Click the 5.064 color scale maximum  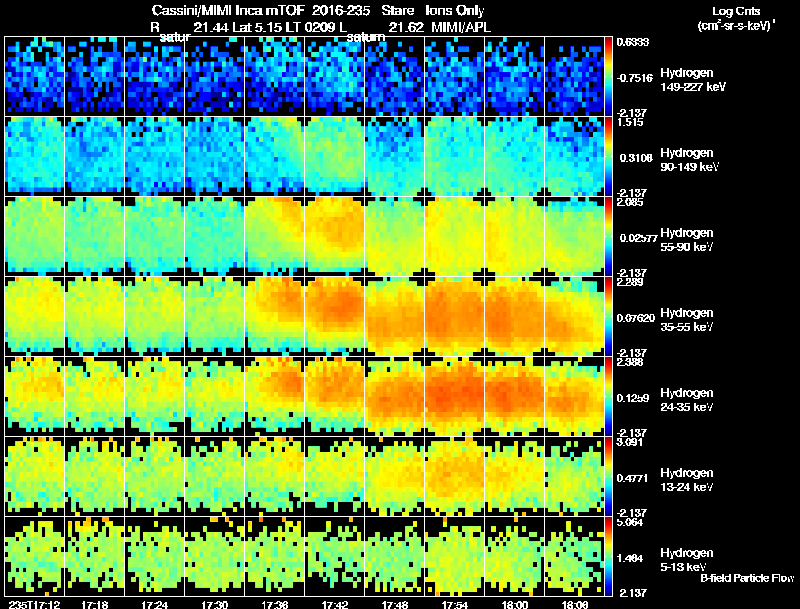tap(630, 522)
